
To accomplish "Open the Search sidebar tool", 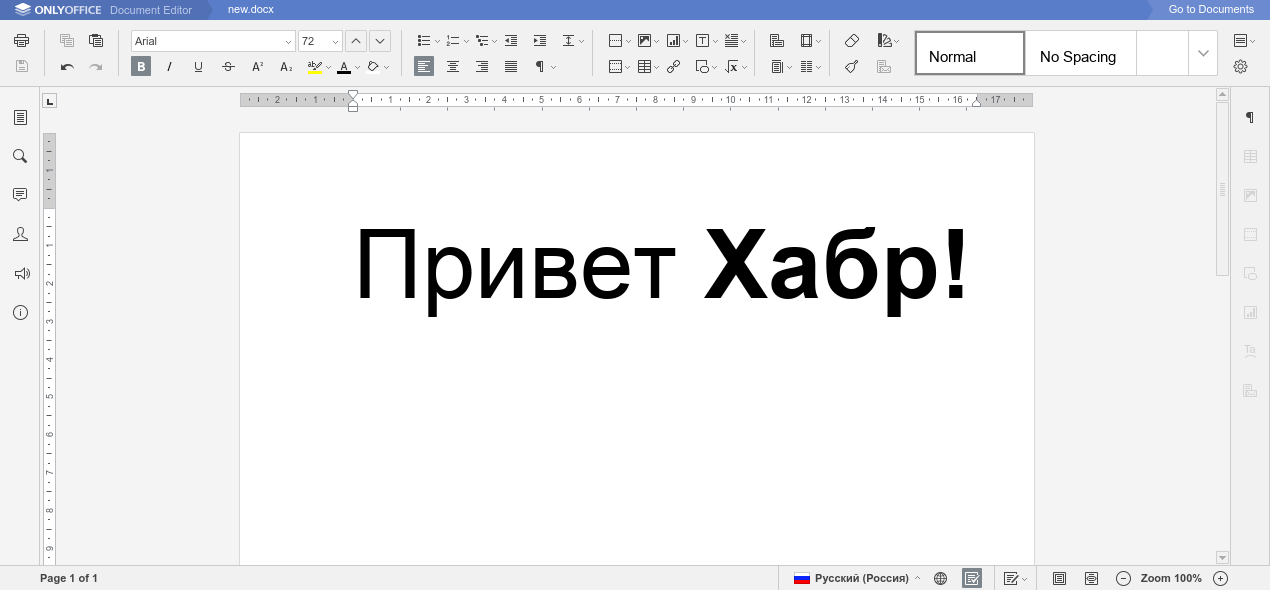I will tap(20, 156).
